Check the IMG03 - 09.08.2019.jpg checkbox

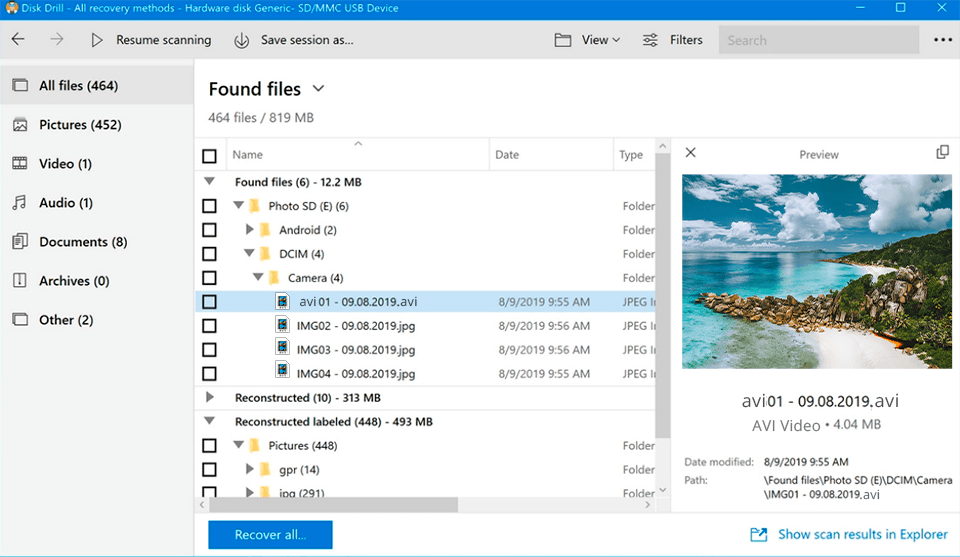(x=209, y=349)
